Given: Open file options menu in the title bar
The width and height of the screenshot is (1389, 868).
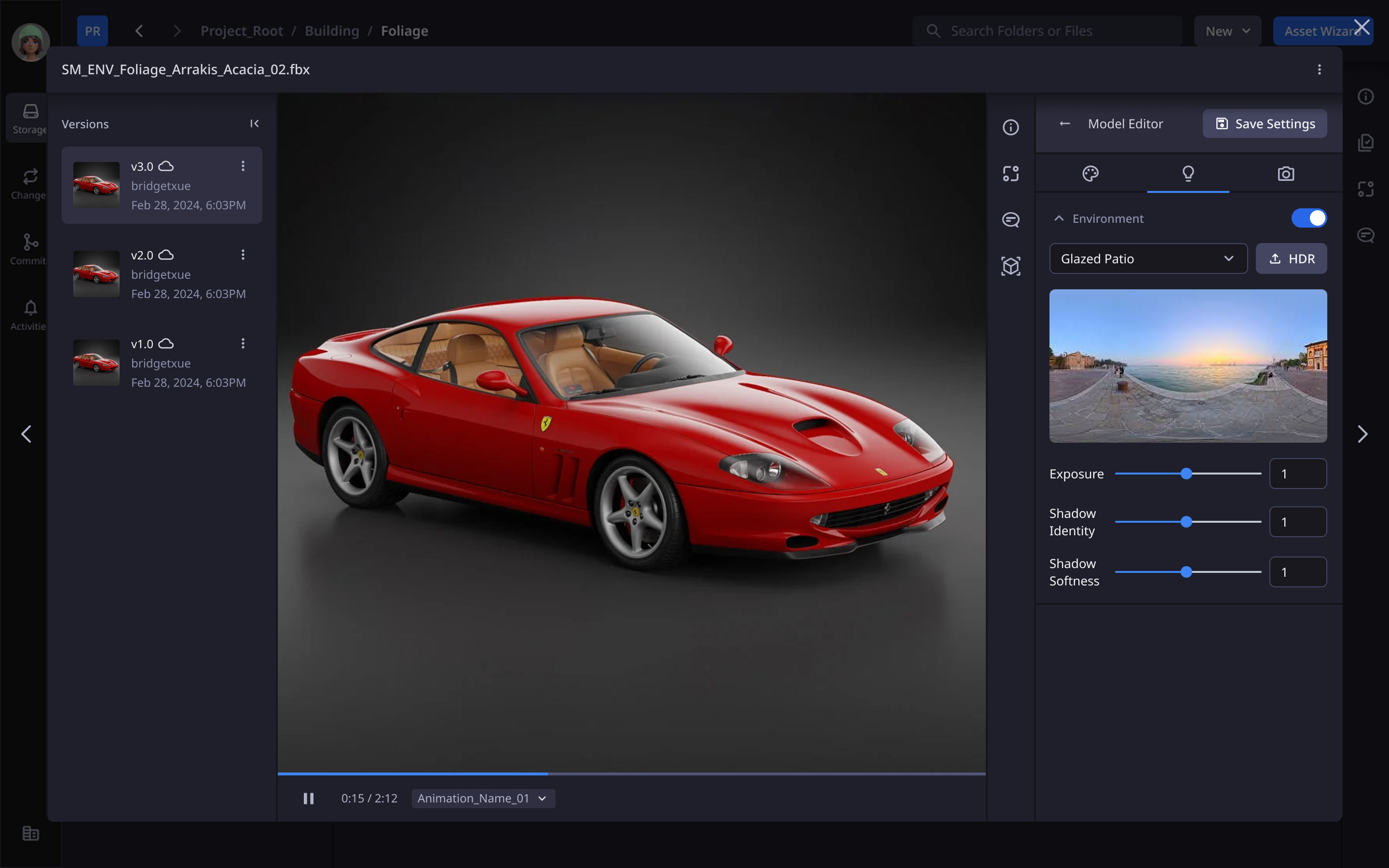Looking at the screenshot, I should (1319, 69).
